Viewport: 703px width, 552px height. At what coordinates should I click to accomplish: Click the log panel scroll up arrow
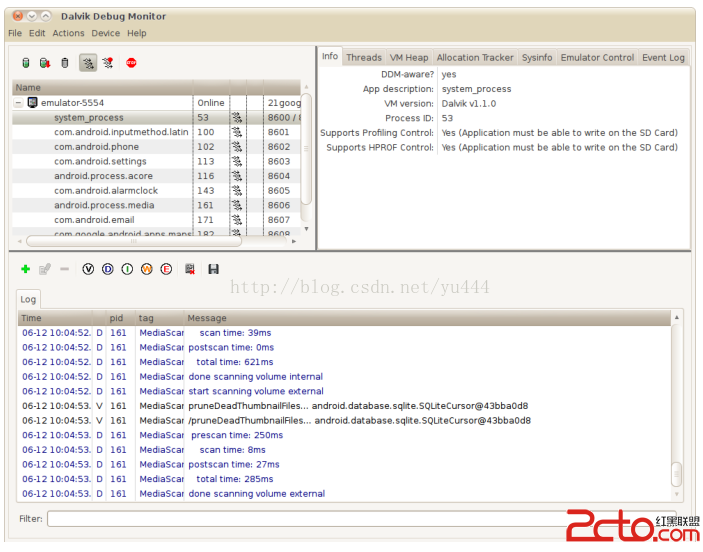pyautogui.click(x=677, y=317)
